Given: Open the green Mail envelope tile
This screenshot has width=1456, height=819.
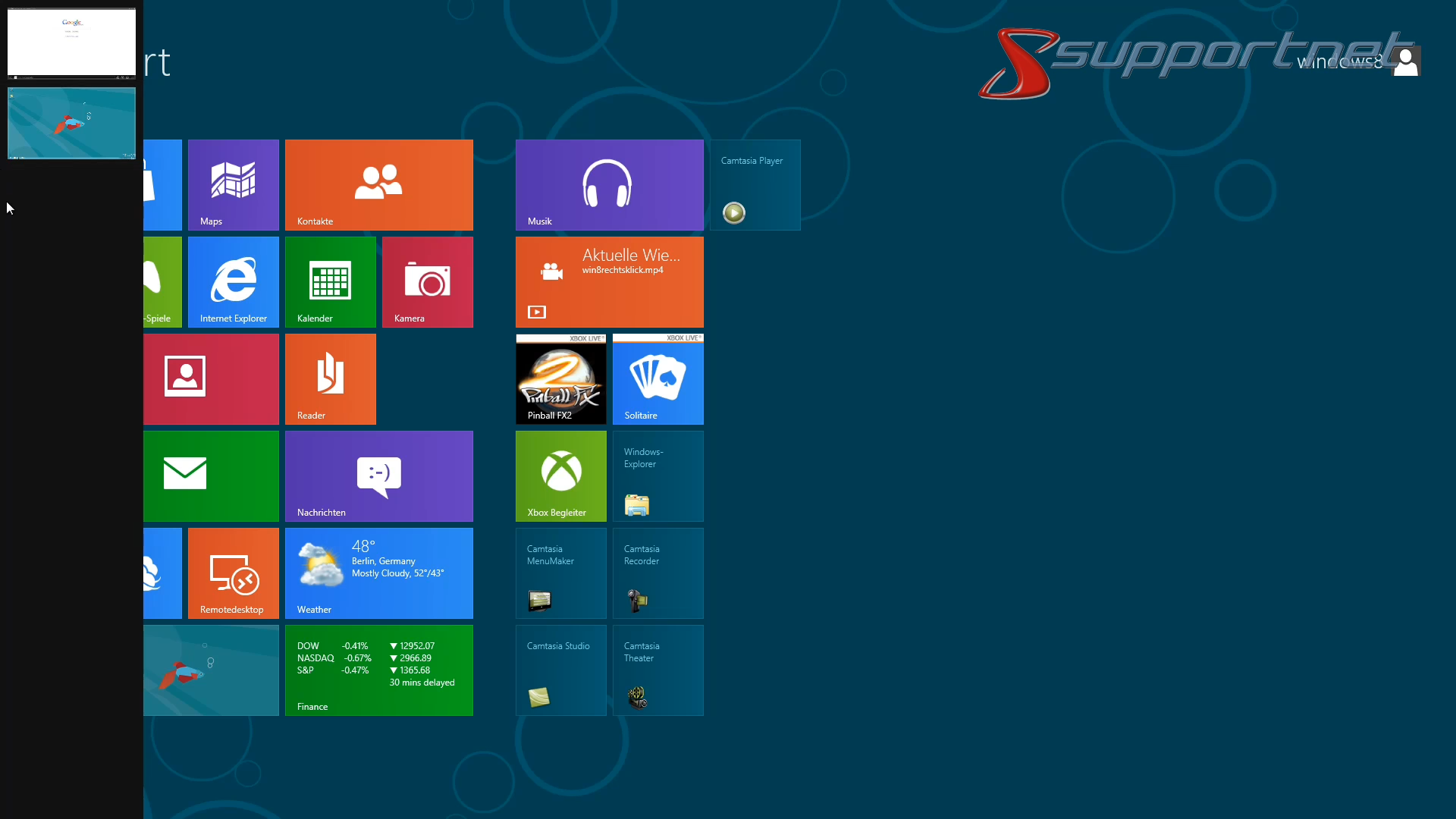Looking at the screenshot, I should pos(211,476).
